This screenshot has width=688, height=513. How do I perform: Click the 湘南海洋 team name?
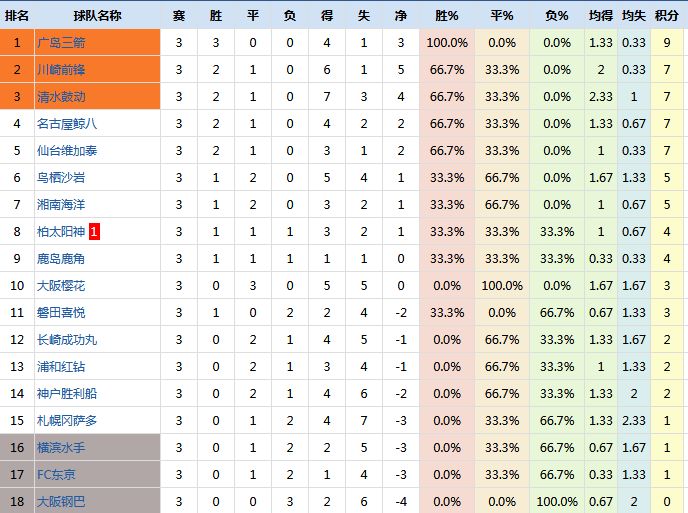61,204
